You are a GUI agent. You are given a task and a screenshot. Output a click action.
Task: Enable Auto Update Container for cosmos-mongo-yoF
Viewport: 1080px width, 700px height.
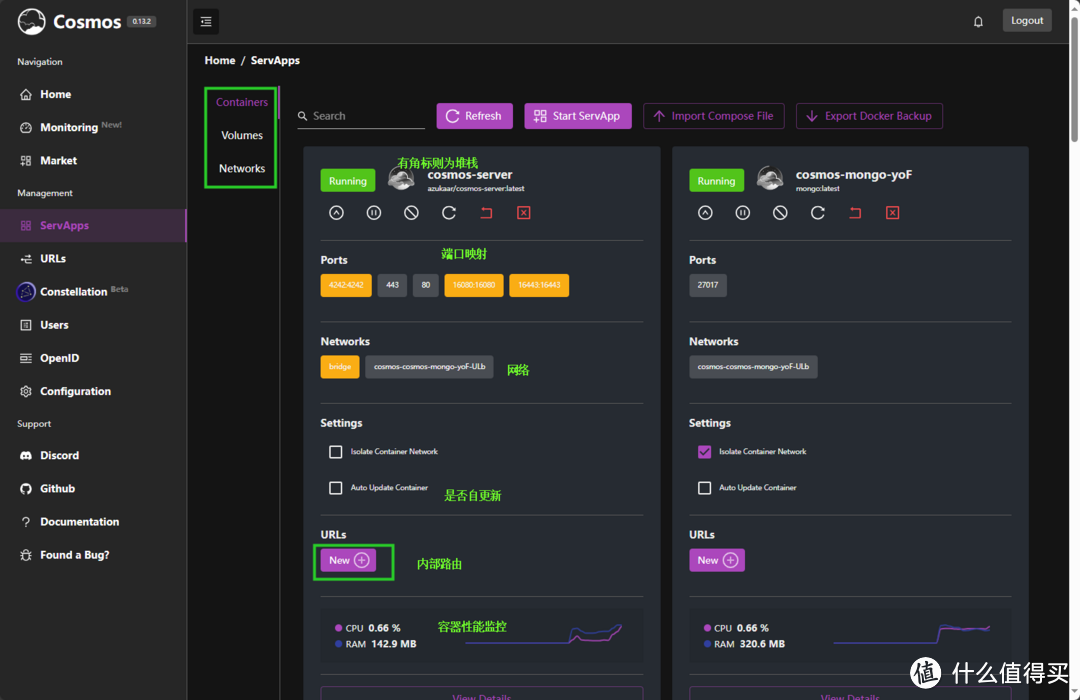click(704, 488)
